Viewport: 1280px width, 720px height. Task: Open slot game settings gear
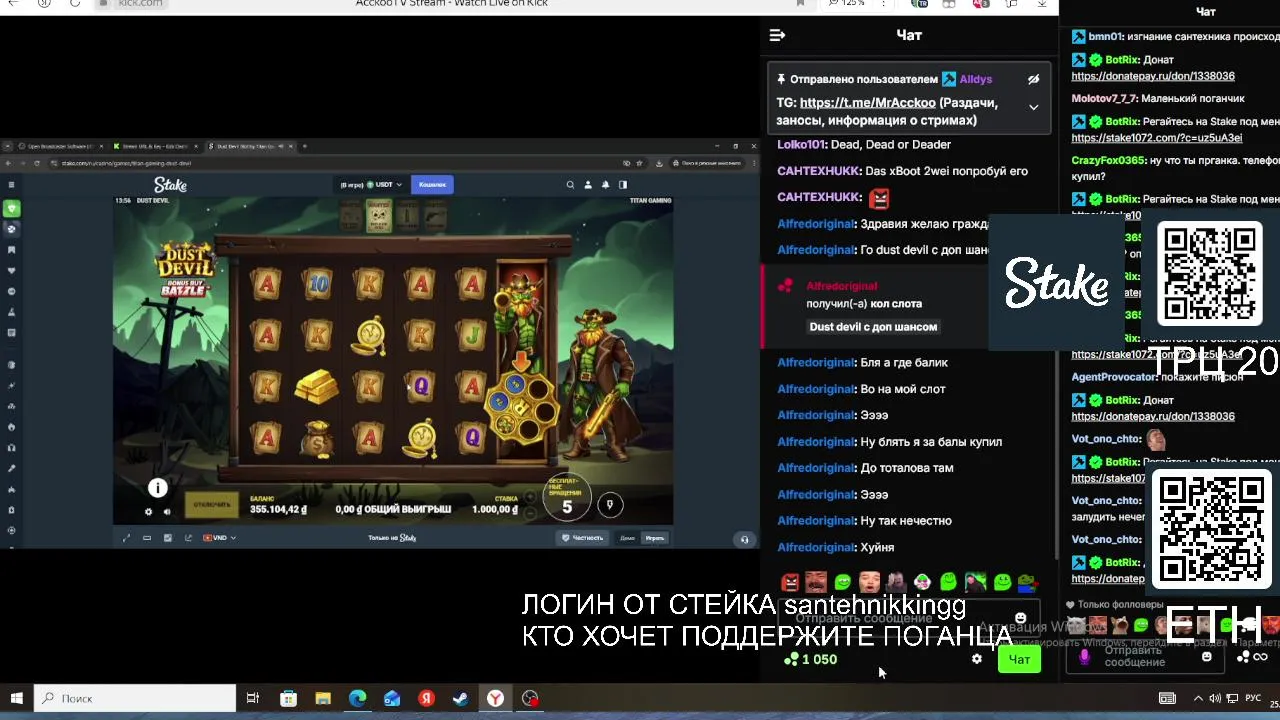coord(149,512)
